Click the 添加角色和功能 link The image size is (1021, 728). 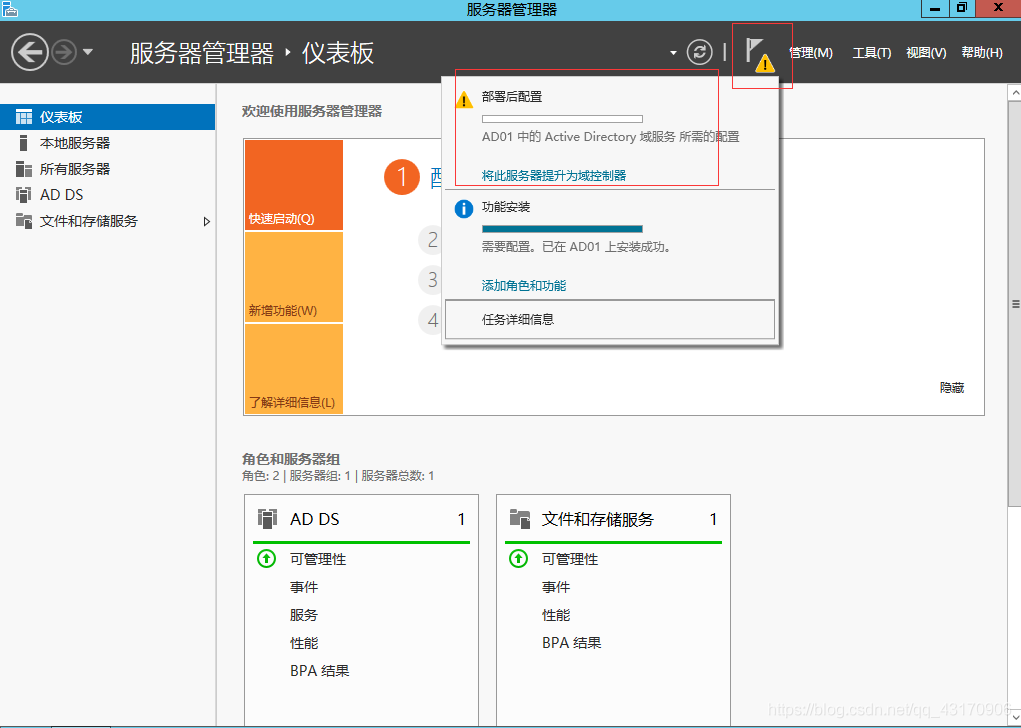pyautogui.click(x=524, y=286)
